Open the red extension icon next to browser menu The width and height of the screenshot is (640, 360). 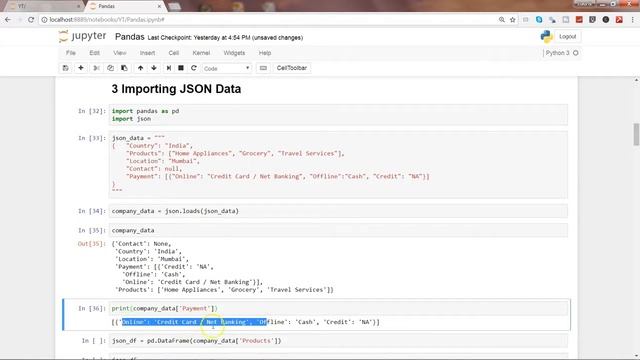(x=619, y=20)
